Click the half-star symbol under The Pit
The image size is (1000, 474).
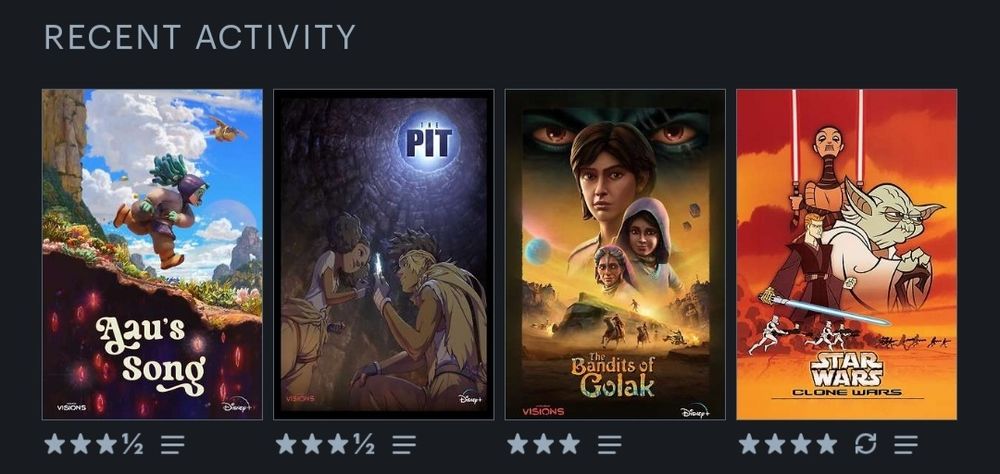pos(364,443)
